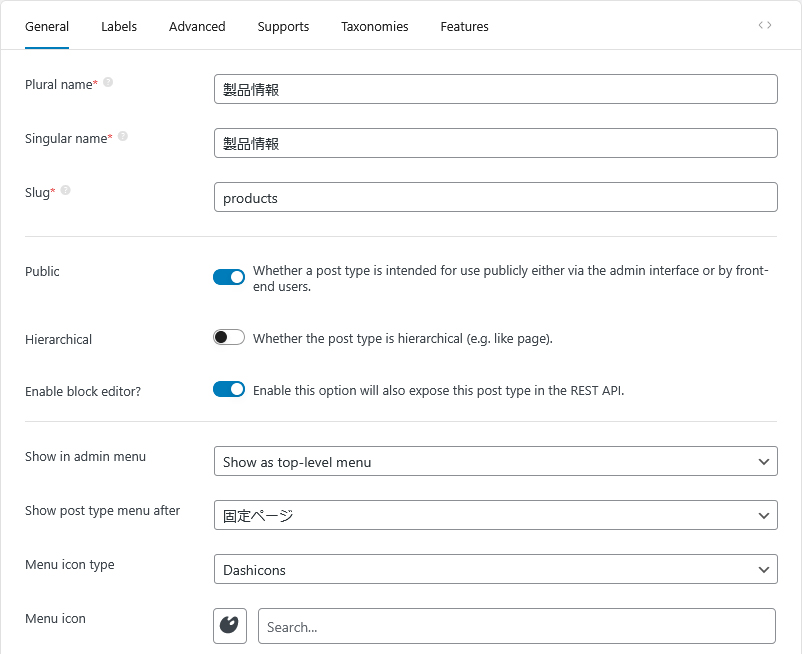Expand Show post type menu after dropdown
This screenshot has height=654, width=802.
coord(495,515)
